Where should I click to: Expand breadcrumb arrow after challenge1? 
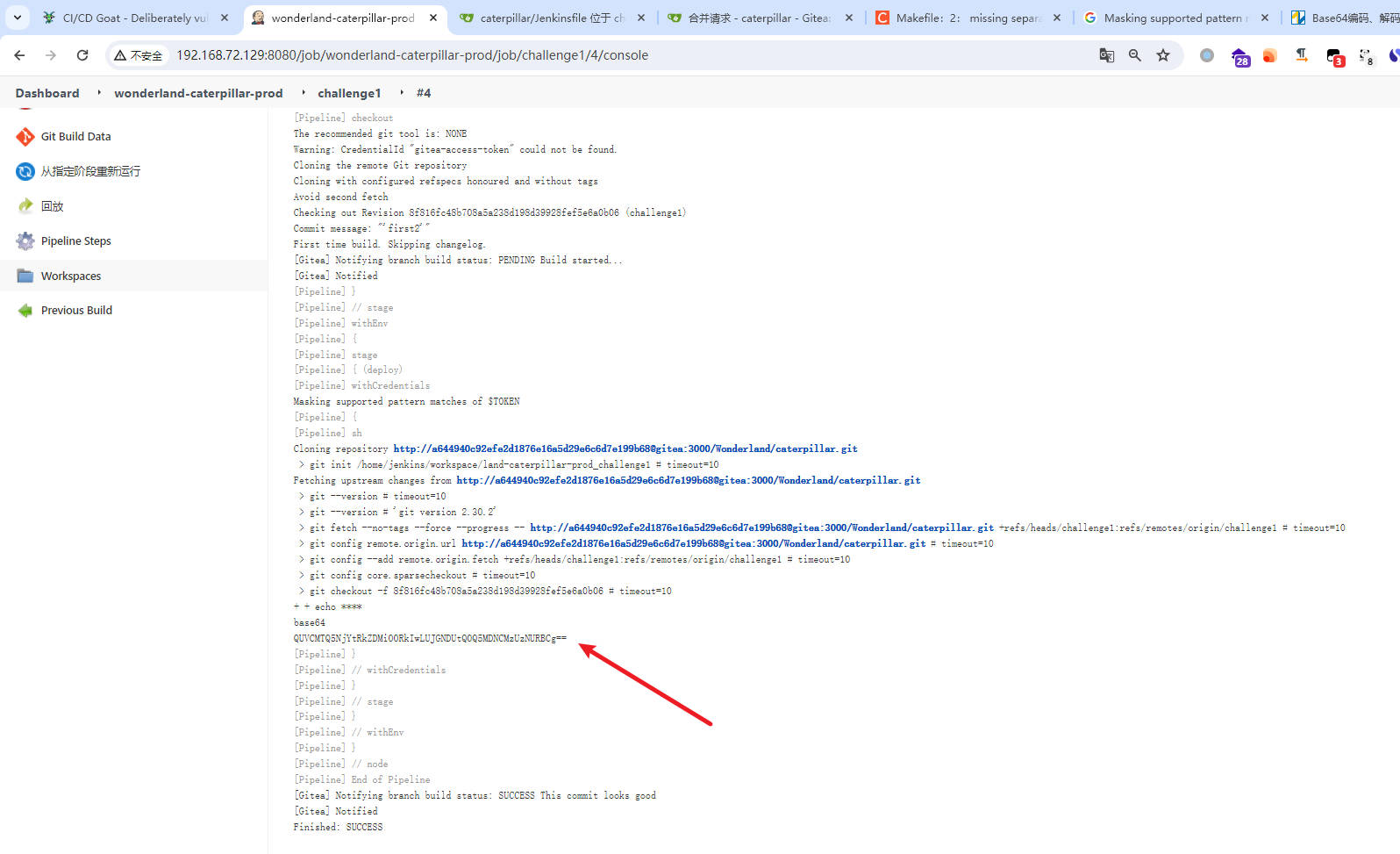401,92
